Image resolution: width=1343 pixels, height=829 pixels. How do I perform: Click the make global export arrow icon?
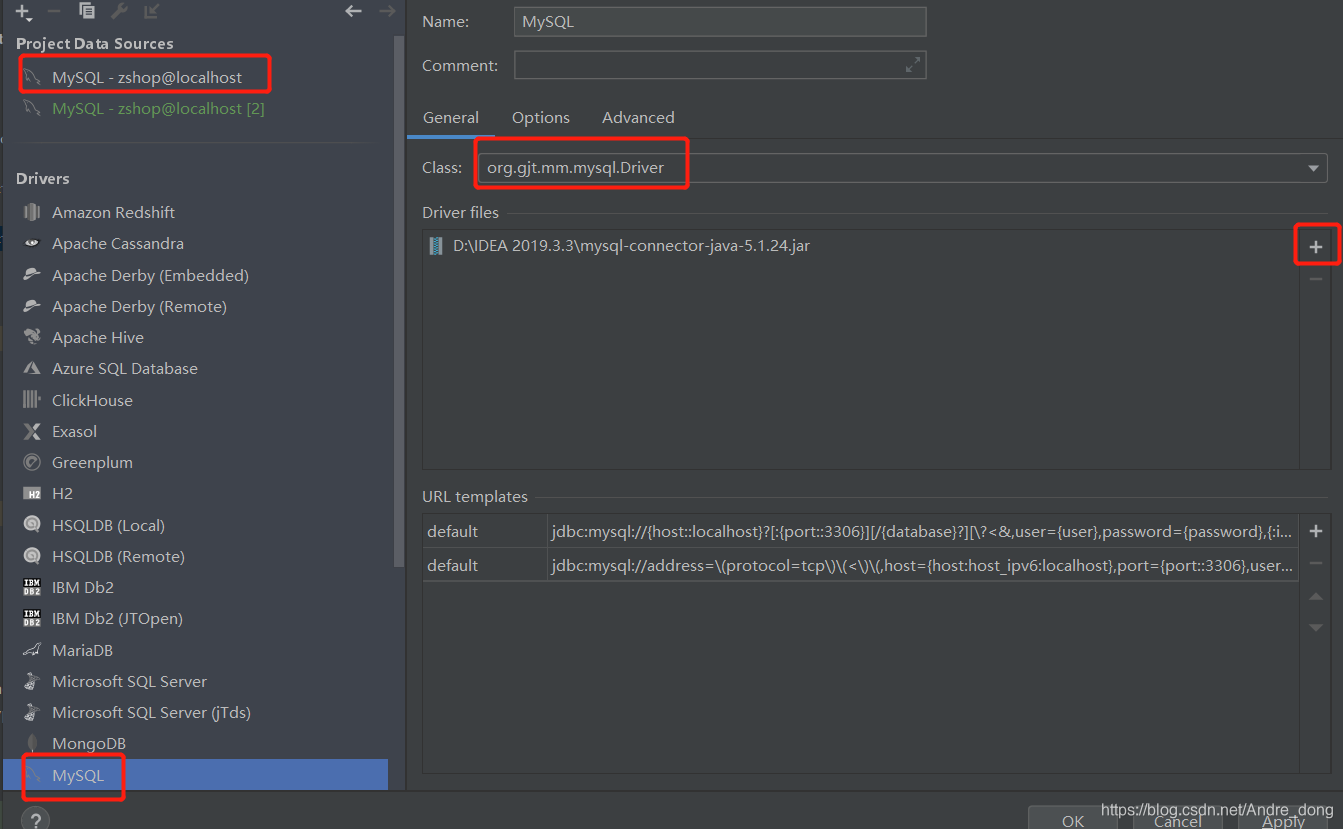[x=151, y=12]
